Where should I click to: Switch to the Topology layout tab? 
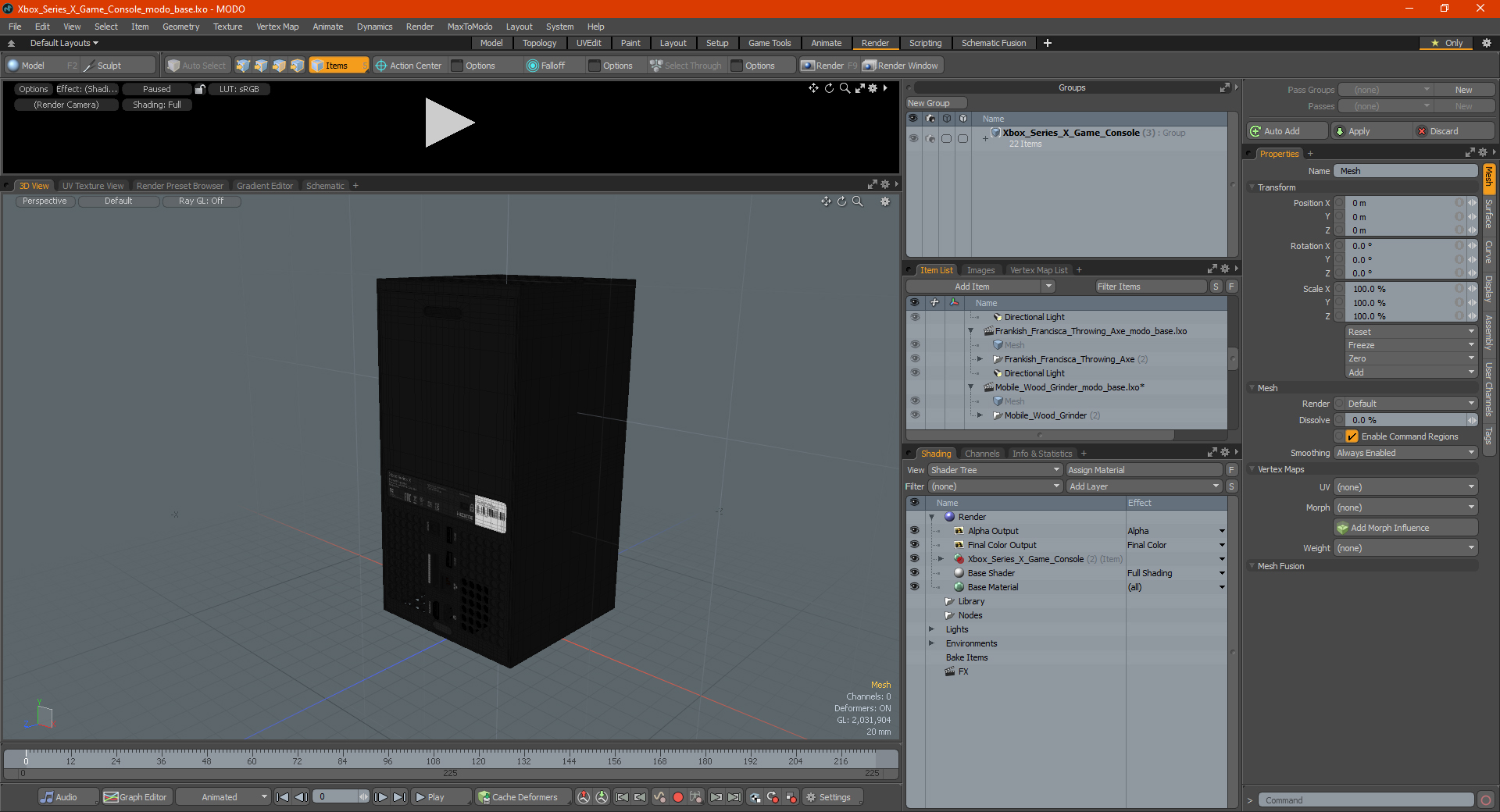(539, 43)
